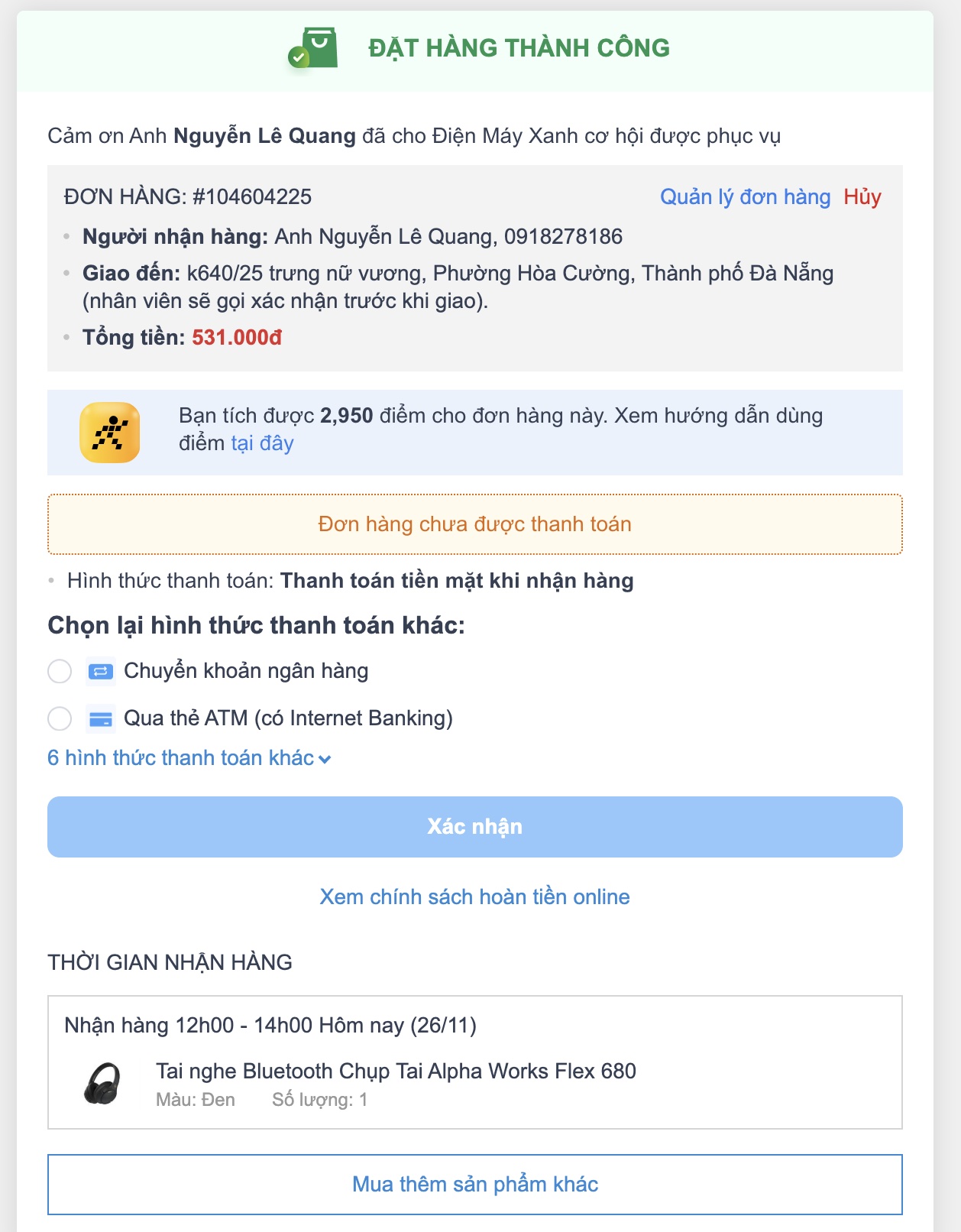Click the Alpha Works Flex 680 product name
The image size is (961, 1232).
click(x=396, y=1072)
